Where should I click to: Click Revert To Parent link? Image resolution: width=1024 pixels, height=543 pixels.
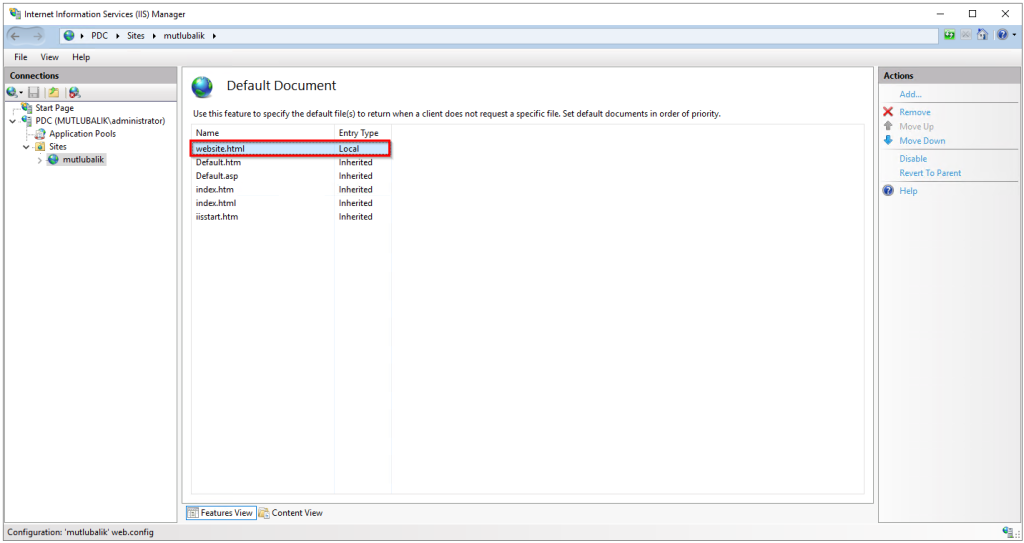[930, 173]
